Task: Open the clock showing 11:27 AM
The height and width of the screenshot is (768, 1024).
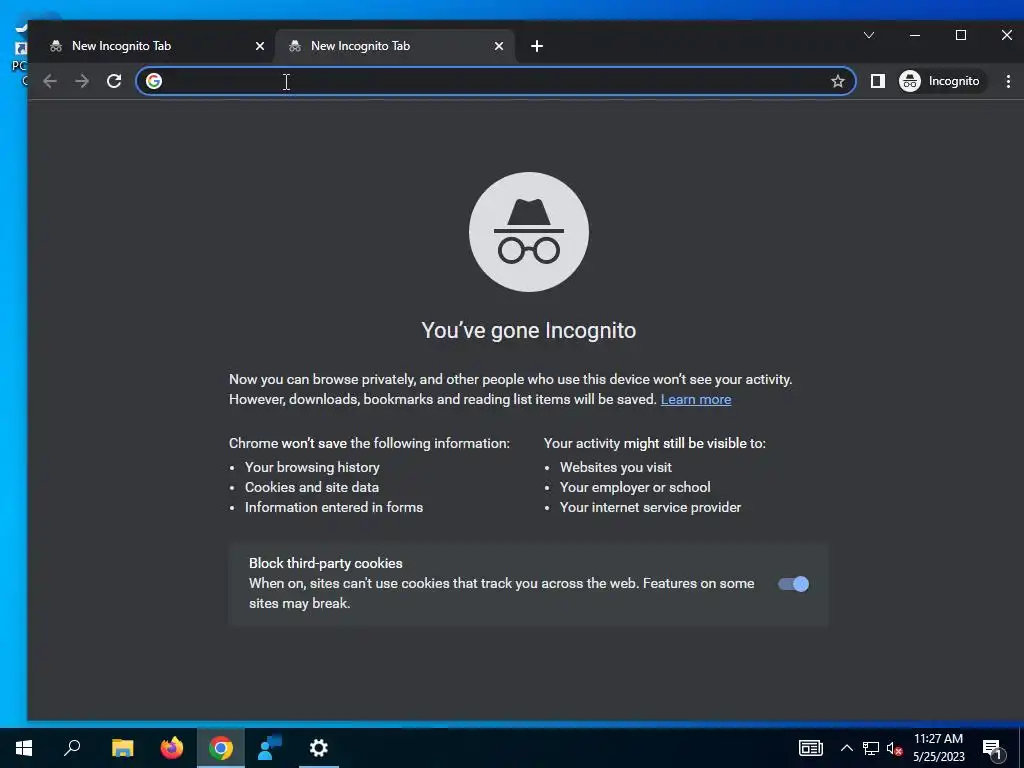Action: tap(938, 748)
